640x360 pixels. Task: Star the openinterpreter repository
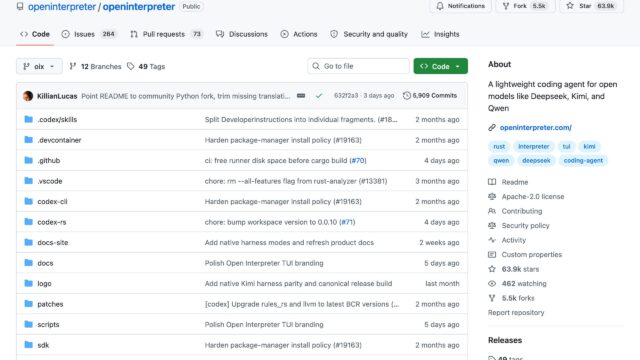point(591,6)
